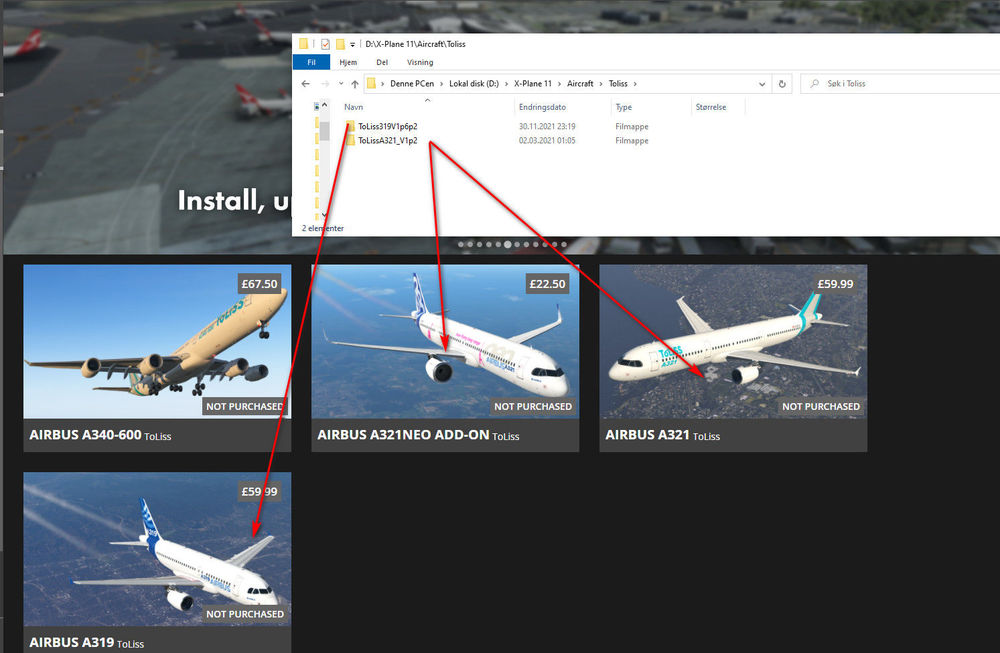Click the Back navigation arrow in Explorer
This screenshot has width=1000, height=653.
(x=306, y=84)
